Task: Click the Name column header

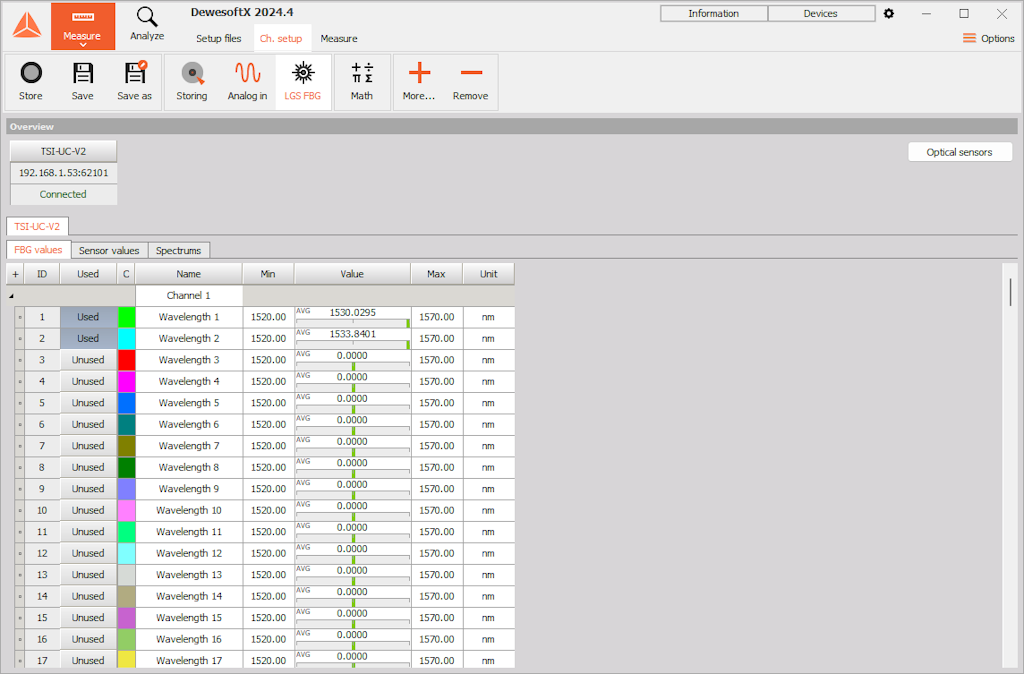Action: (x=189, y=274)
